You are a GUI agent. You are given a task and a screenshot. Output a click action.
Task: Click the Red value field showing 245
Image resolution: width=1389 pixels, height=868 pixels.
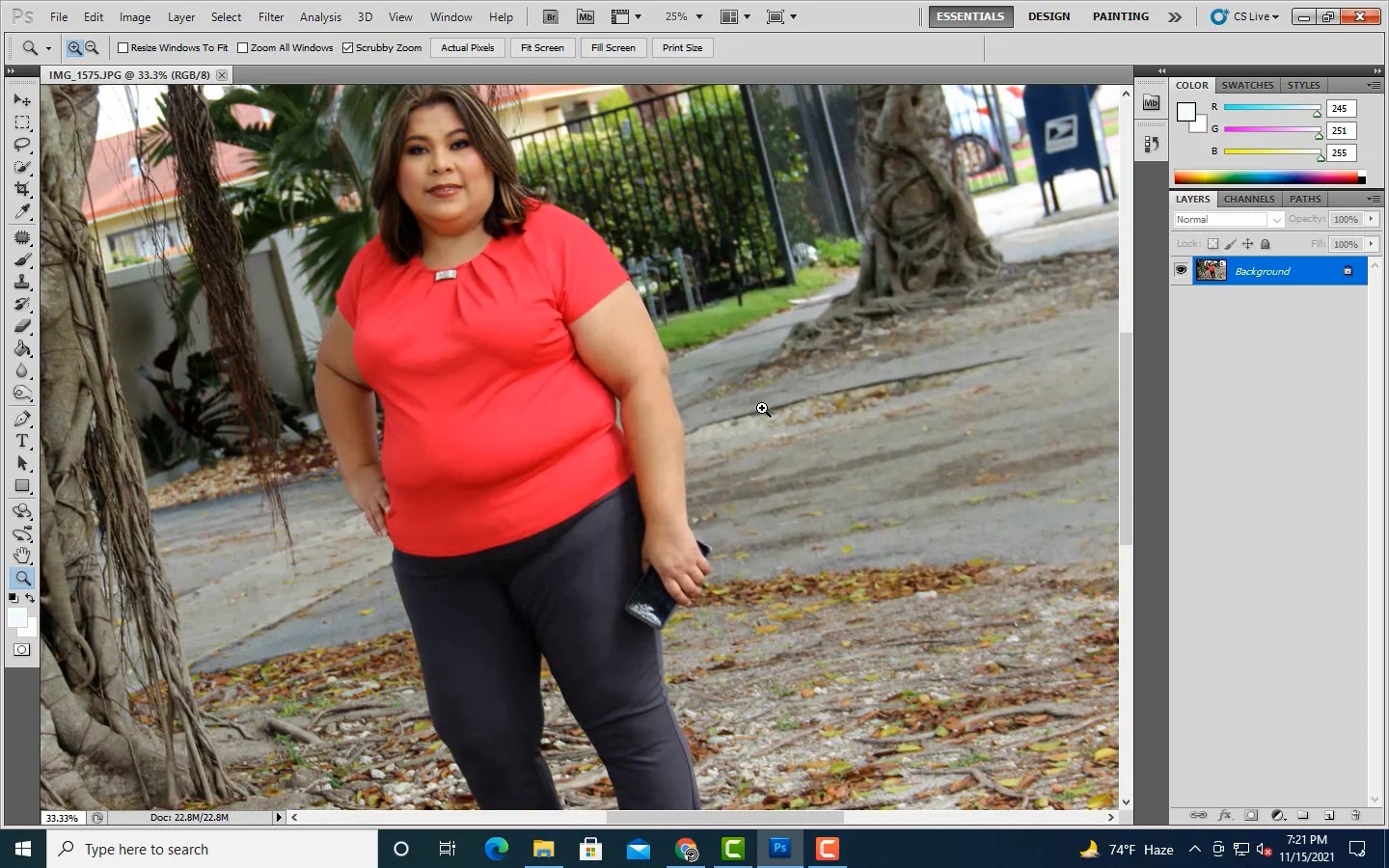point(1341,108)
